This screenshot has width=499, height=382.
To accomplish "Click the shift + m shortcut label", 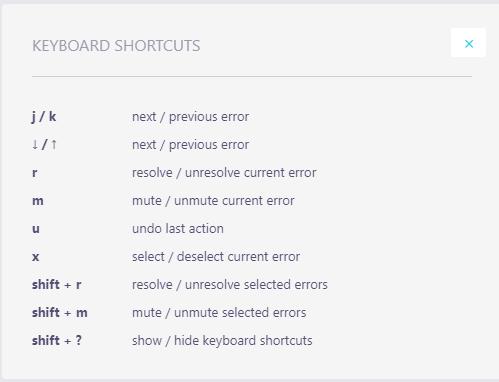I will pos(60,313).
